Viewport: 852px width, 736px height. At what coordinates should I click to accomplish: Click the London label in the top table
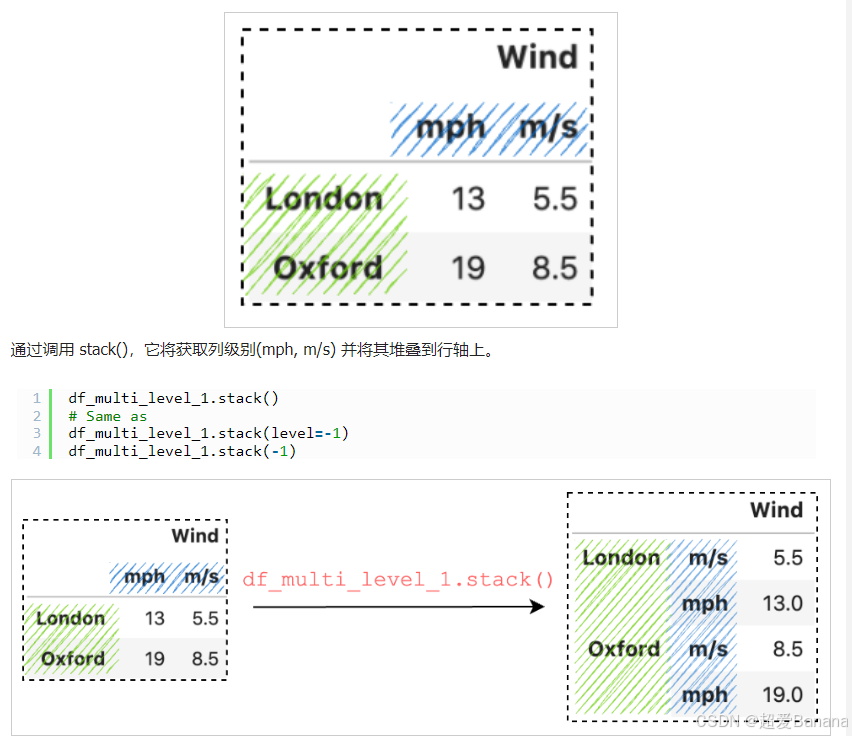click(x=324, y=198)
